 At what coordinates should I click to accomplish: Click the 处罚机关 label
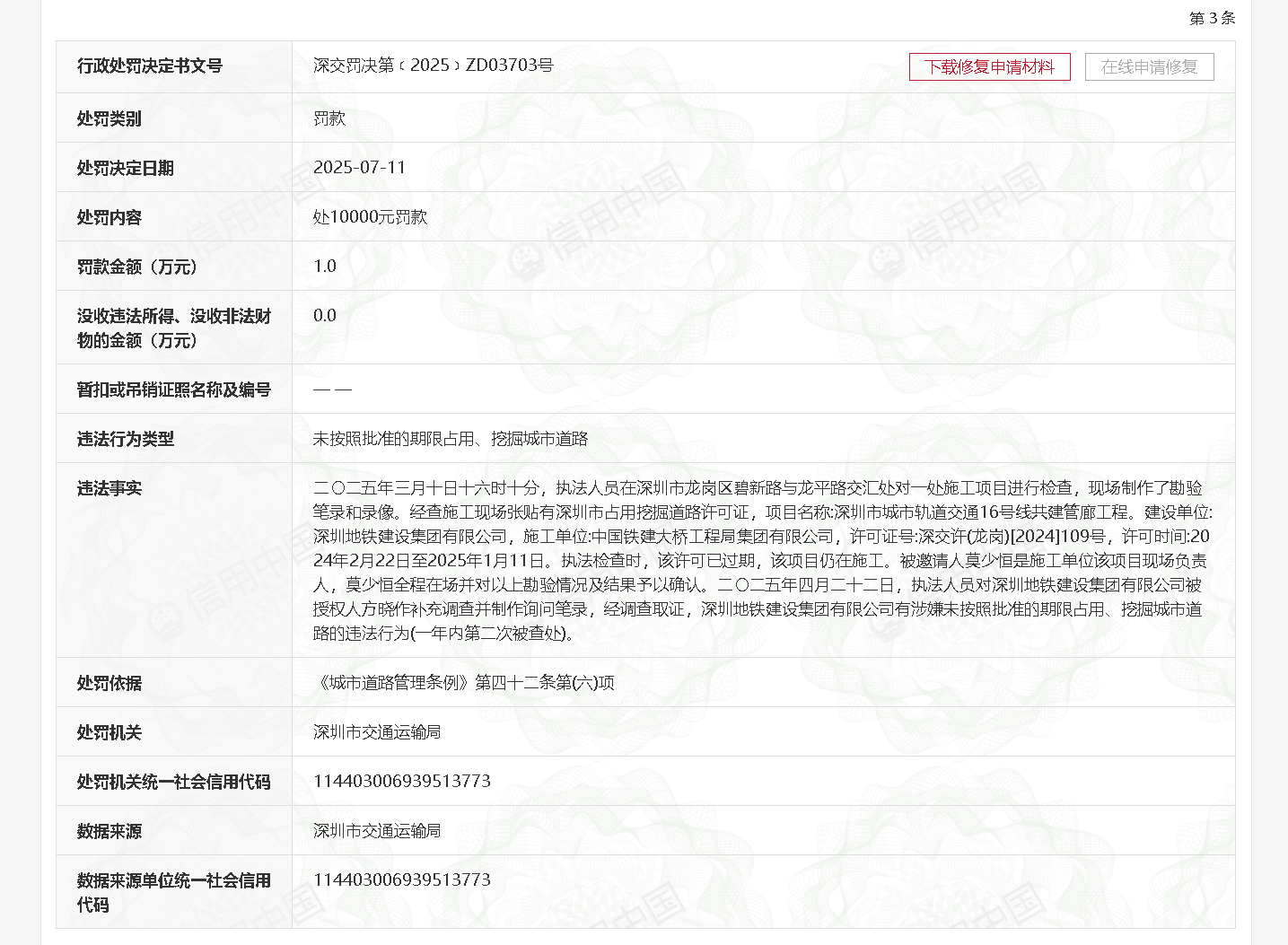tap(110, 732)
